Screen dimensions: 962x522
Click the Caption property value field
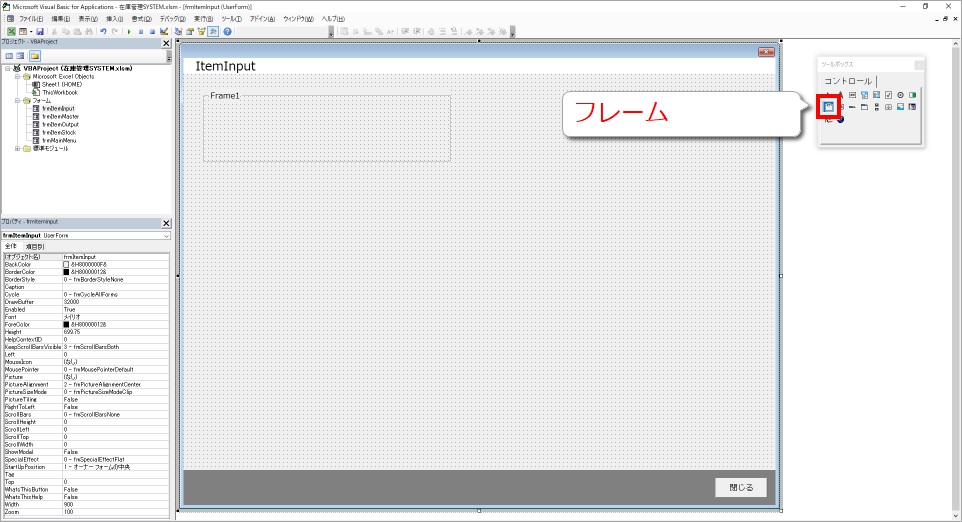pyautogui.click(x=115, y=287)
